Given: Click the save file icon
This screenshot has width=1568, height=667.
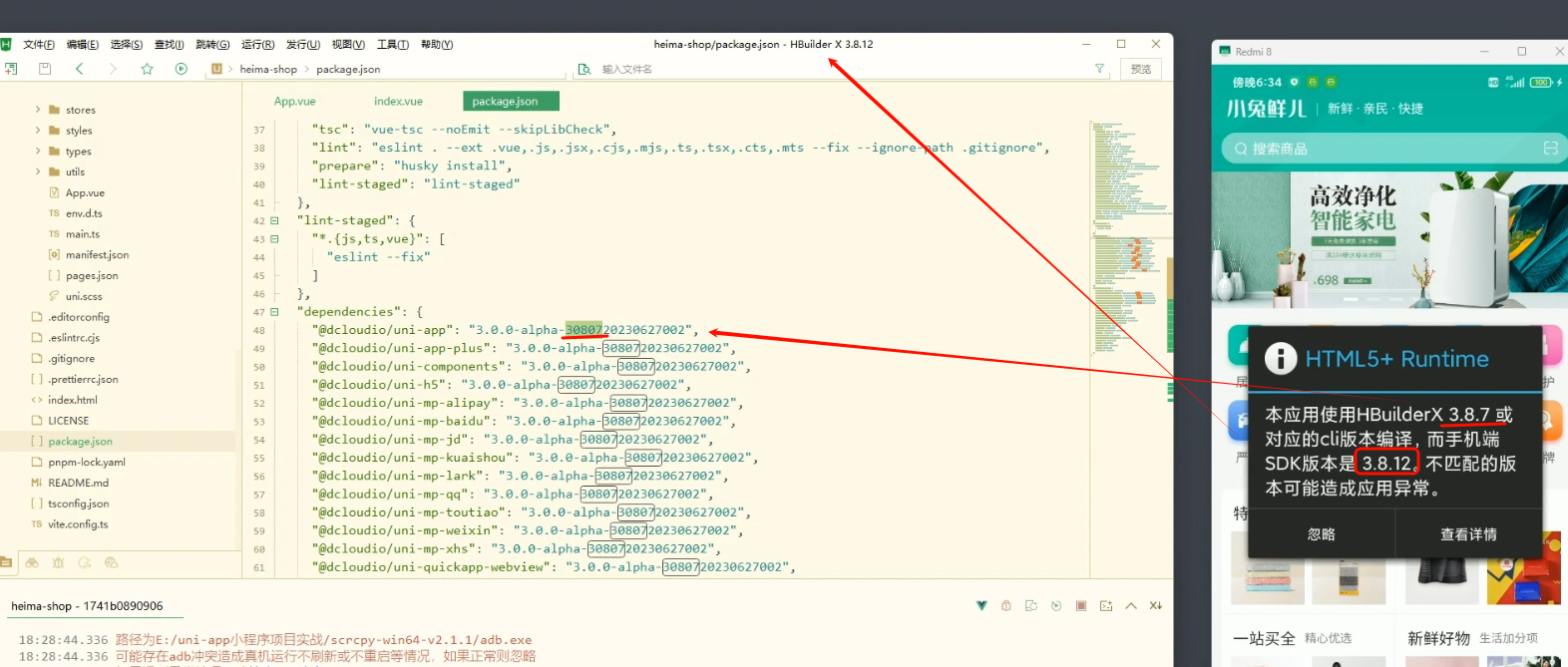Looking at the screenshot, I should point(45,69).
